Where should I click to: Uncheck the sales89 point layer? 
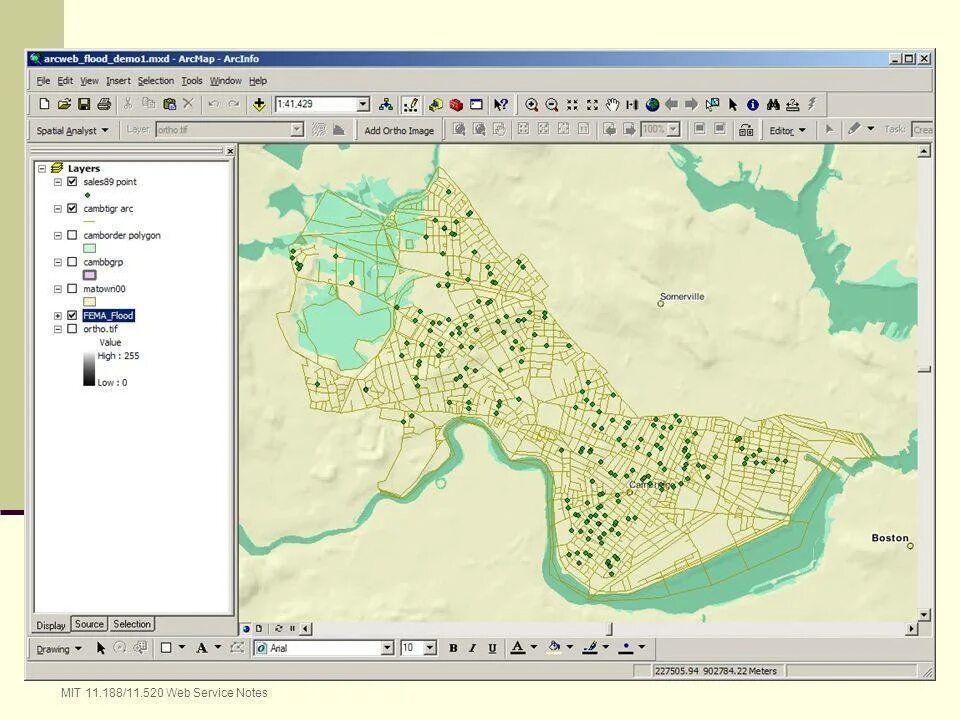point(72,182)
